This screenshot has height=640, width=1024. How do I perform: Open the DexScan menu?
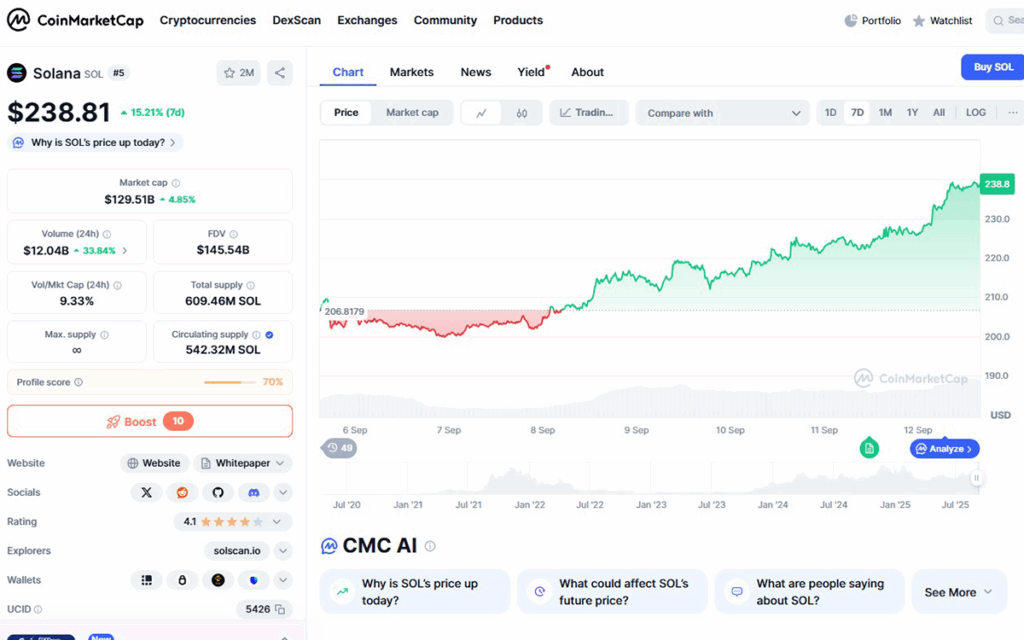296,20
